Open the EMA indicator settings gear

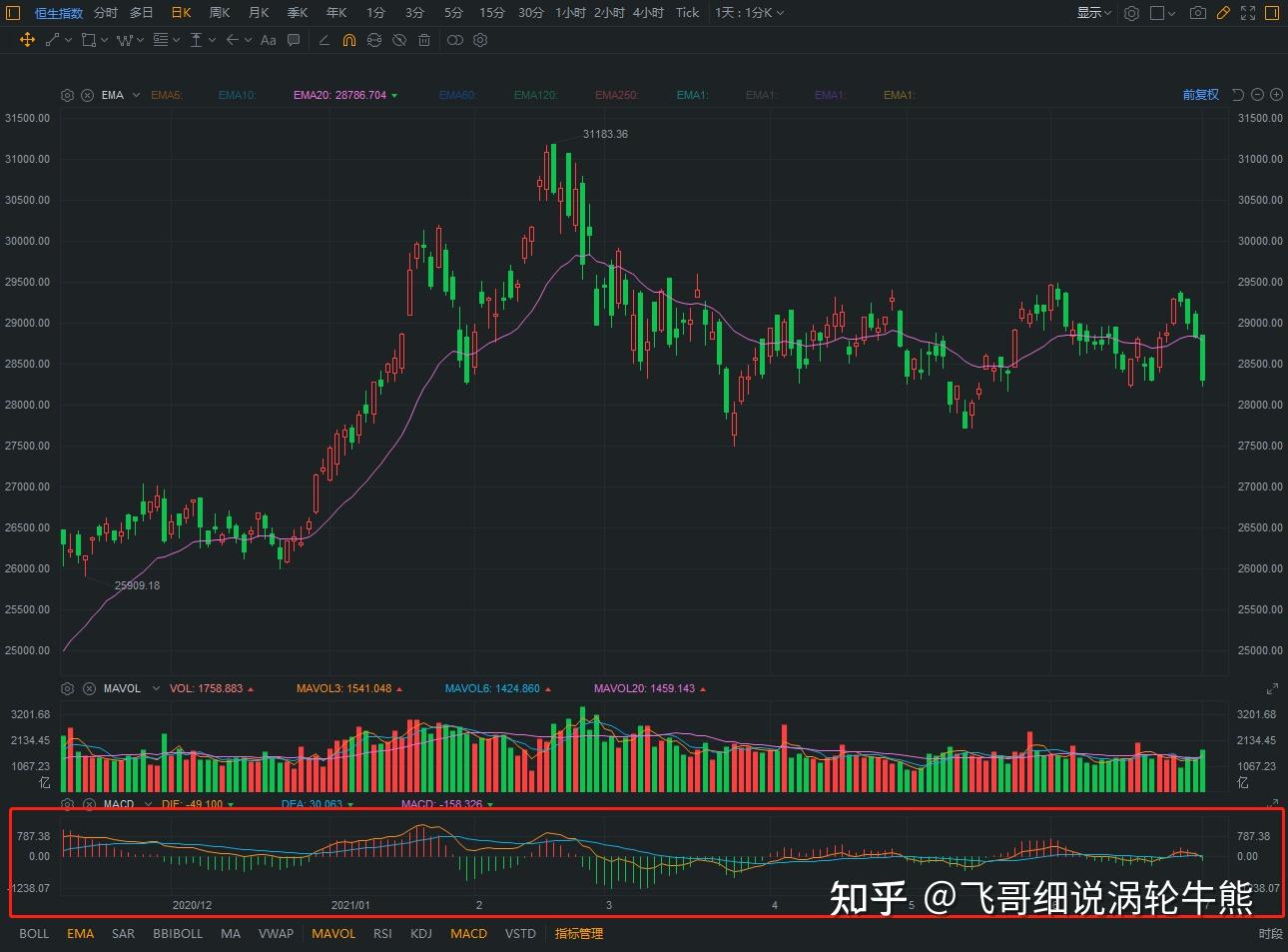pyautogui.click(x=67, y=94)
